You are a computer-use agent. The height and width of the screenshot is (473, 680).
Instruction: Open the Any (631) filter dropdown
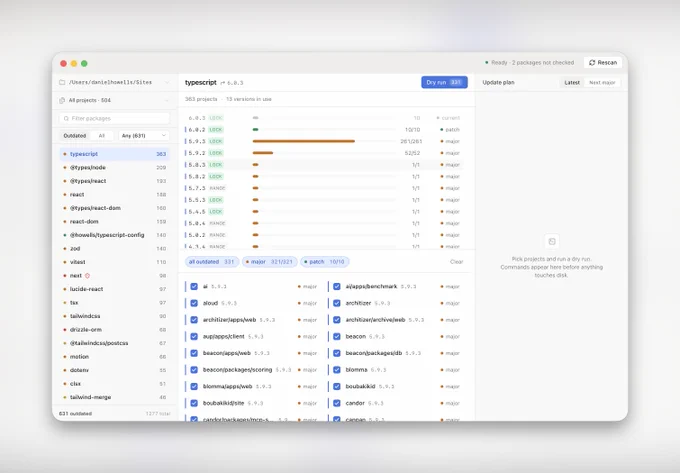coord(144,136)
